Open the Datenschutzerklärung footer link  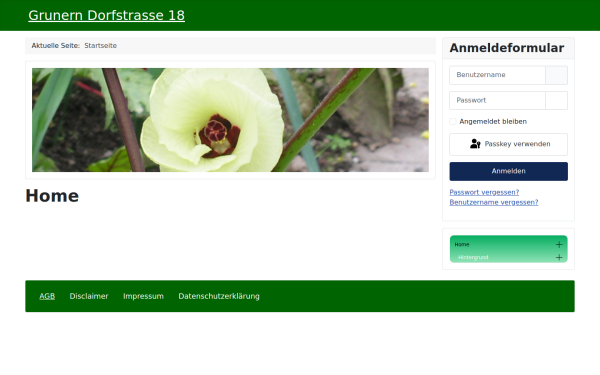[219, 296]
